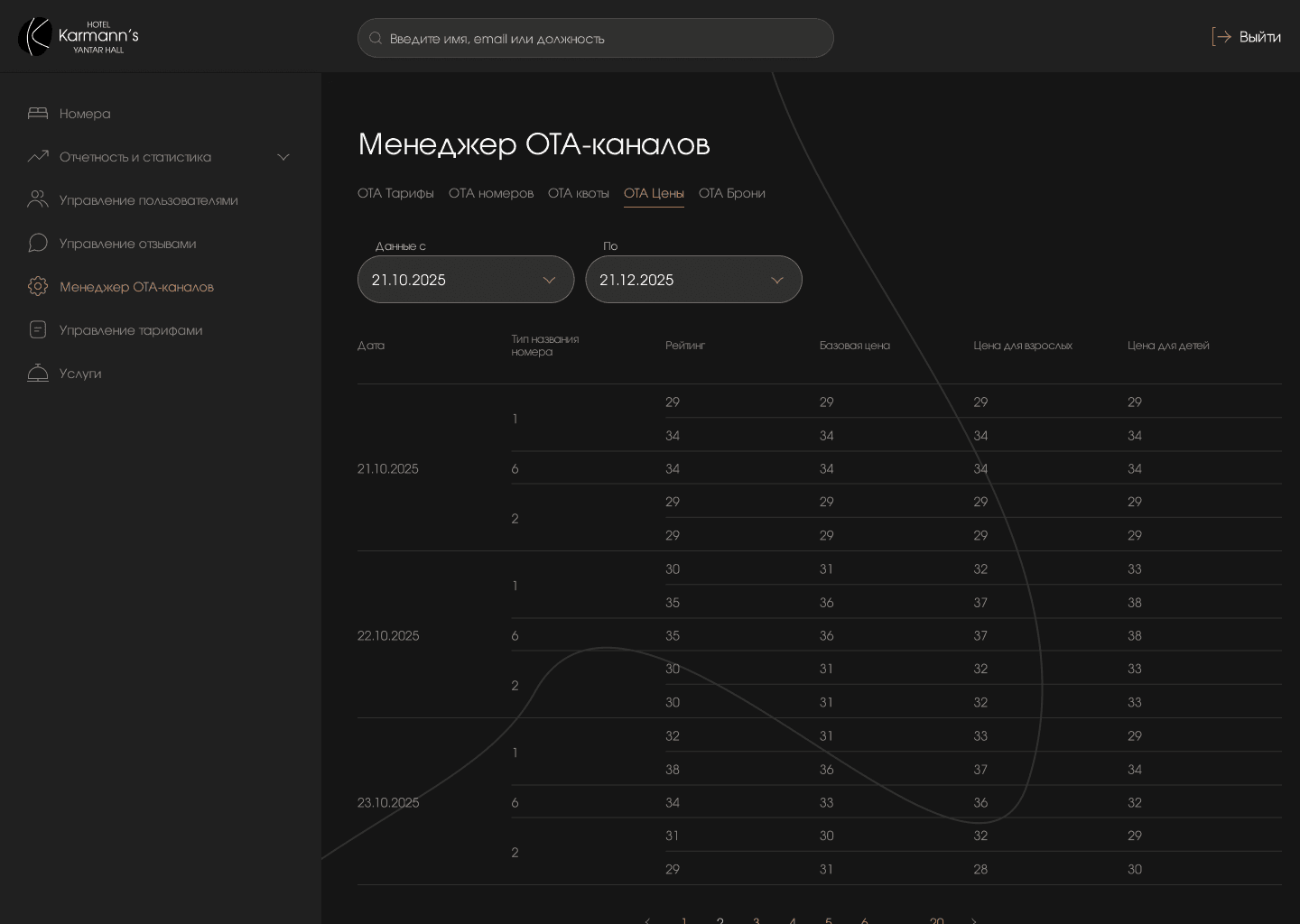Click the bed icon next to Номера
Screen dimensions: 1300x924
point(38,114)
